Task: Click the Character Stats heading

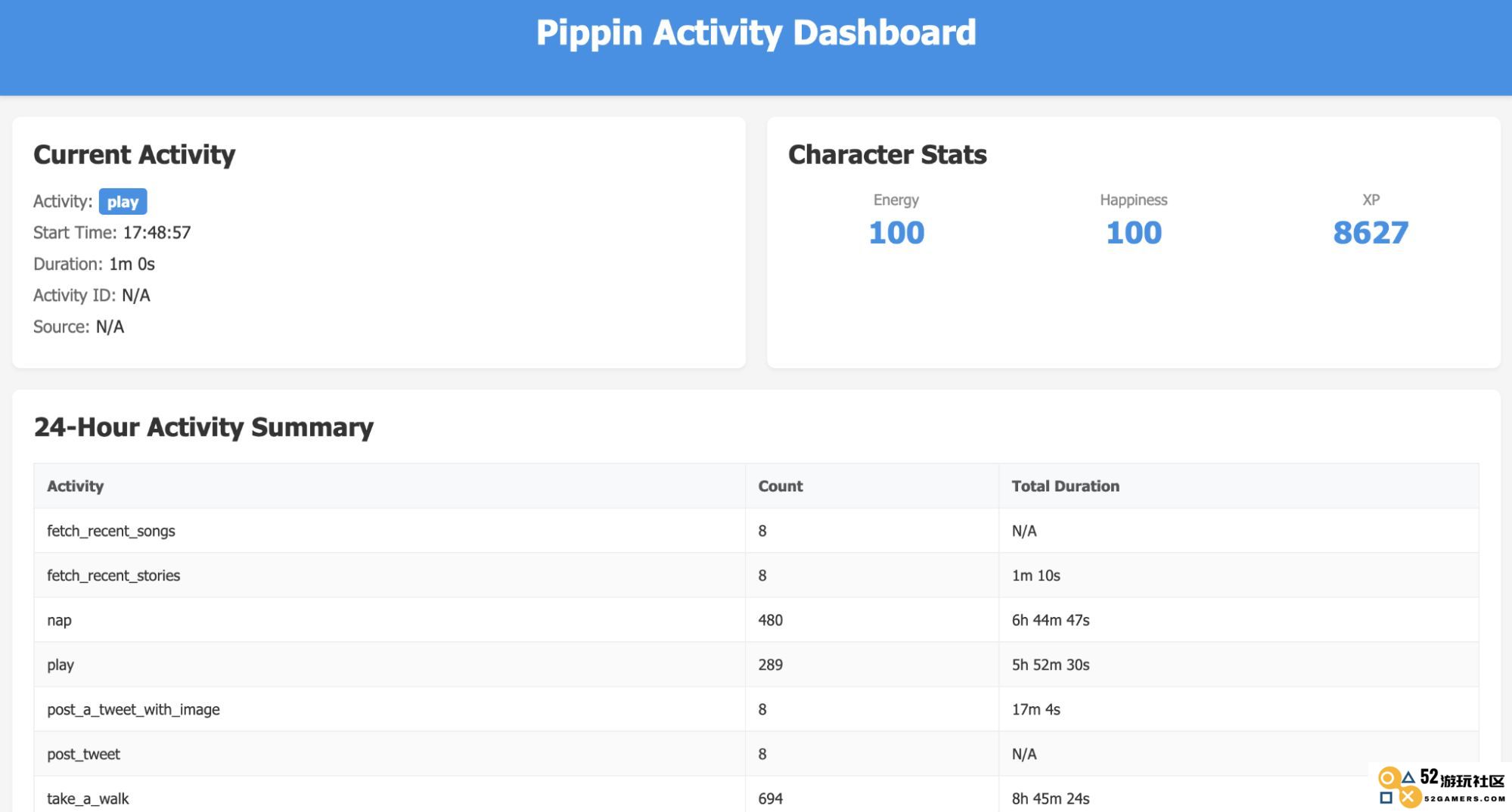Action: click(x=887, y=155)
